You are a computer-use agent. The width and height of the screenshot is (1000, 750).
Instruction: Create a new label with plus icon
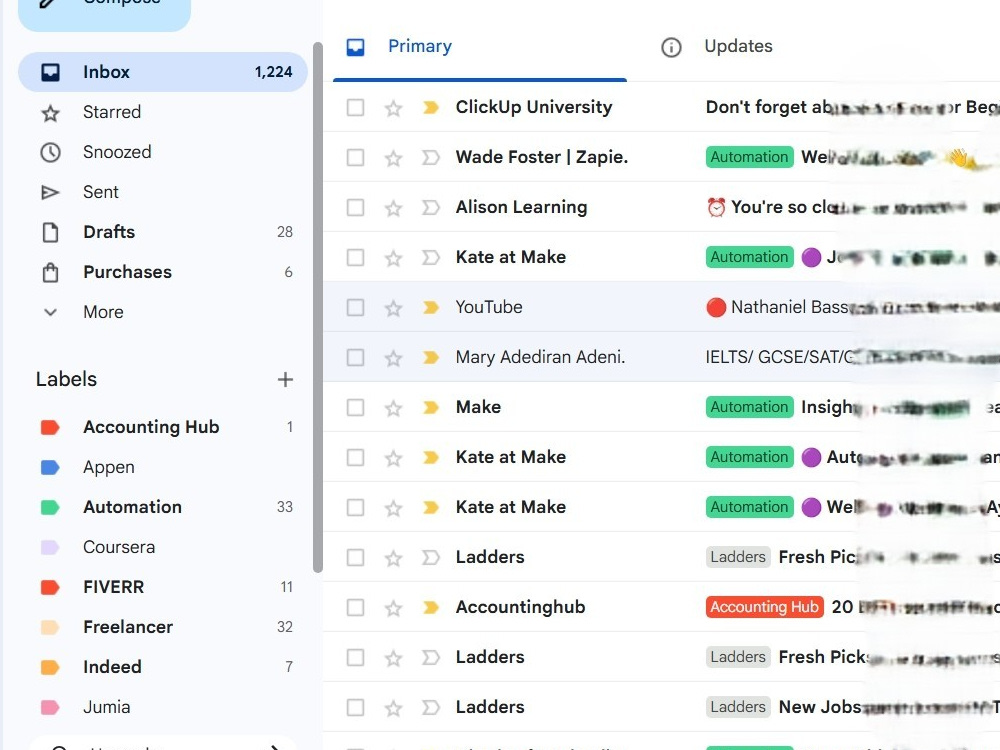click(x=285, y=379)
